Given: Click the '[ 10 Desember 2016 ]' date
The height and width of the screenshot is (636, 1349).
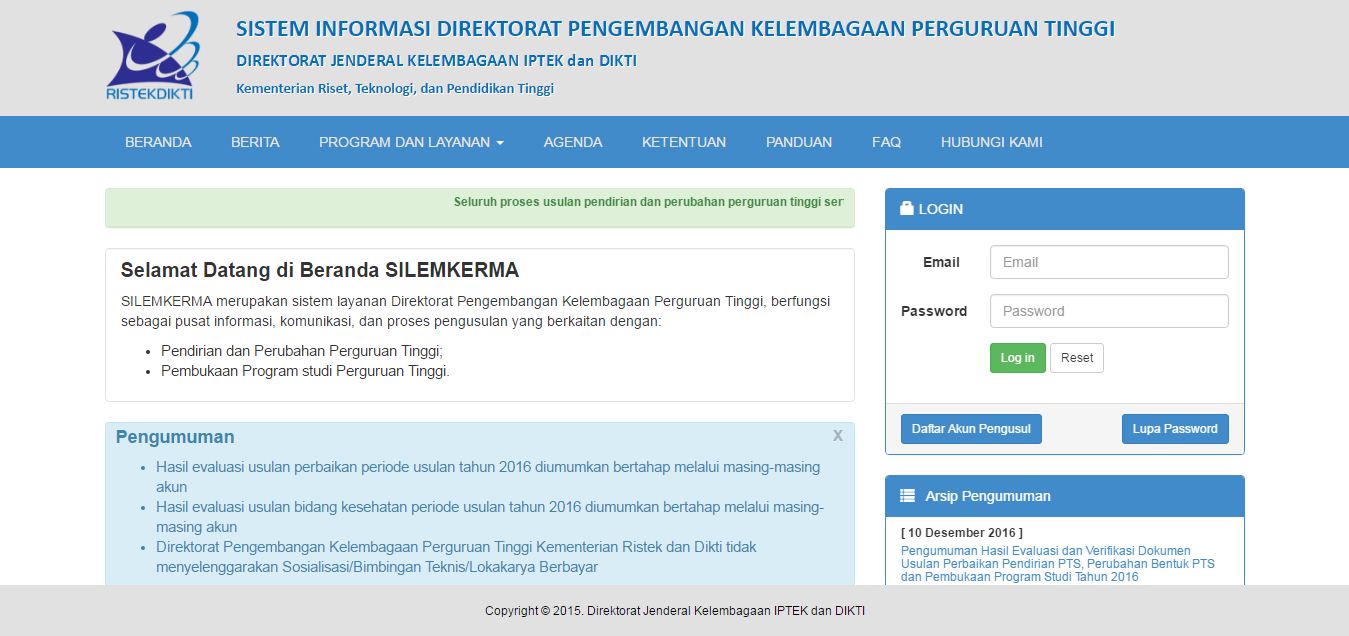Looking at the screenshot, I should click(x=962, y=533).
